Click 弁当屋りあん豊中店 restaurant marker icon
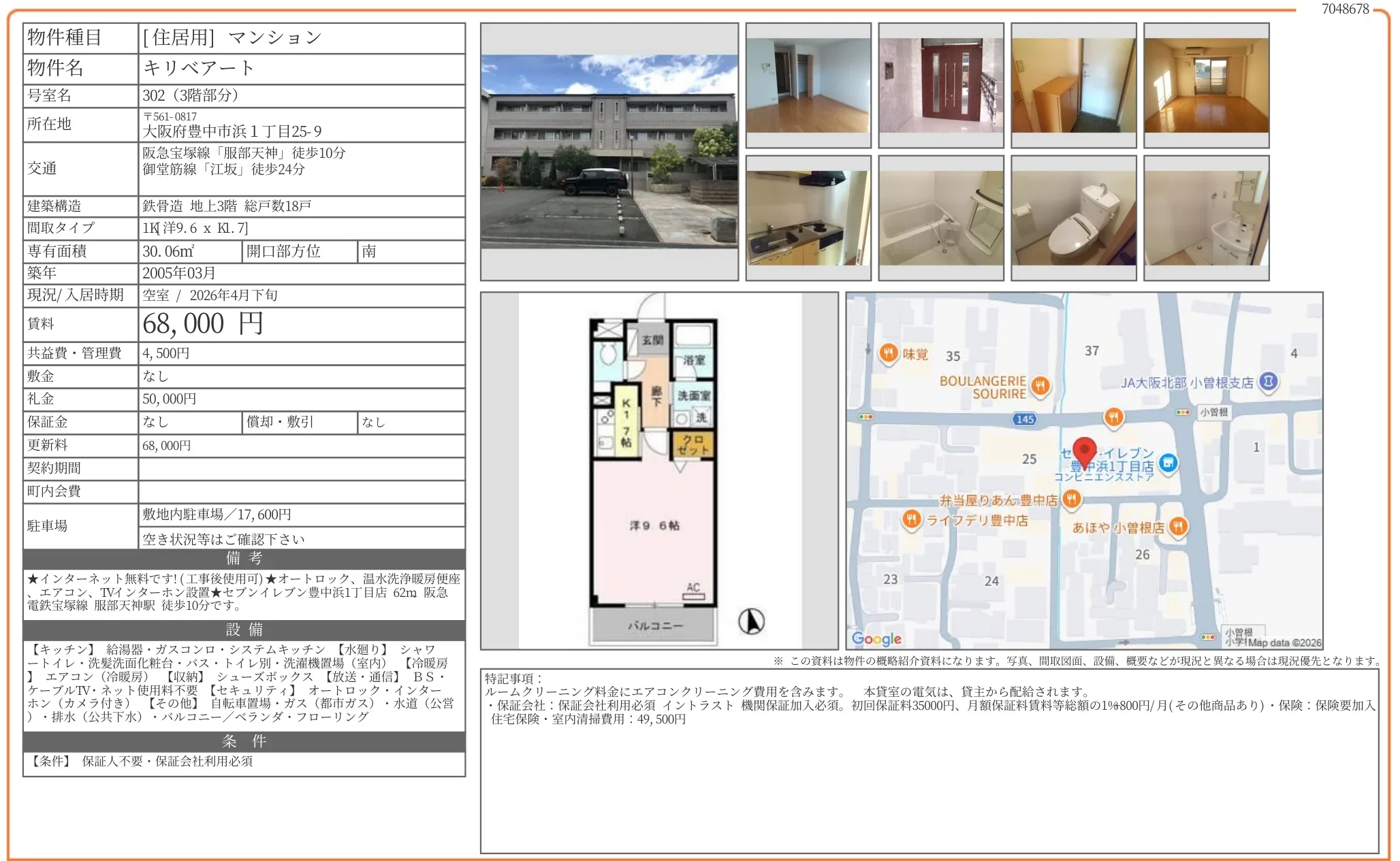This screenshot has height=861, width=1400. pyautogui.click(x=1071, y=500)
